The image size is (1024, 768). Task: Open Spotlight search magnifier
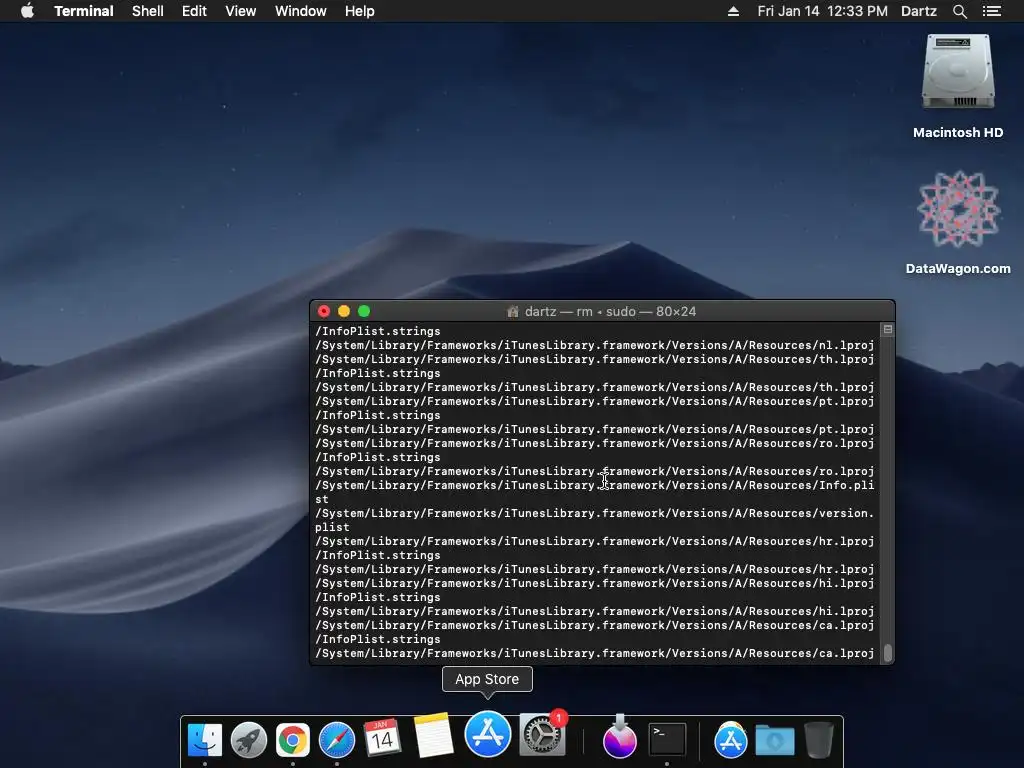click(x=959, y=11)
